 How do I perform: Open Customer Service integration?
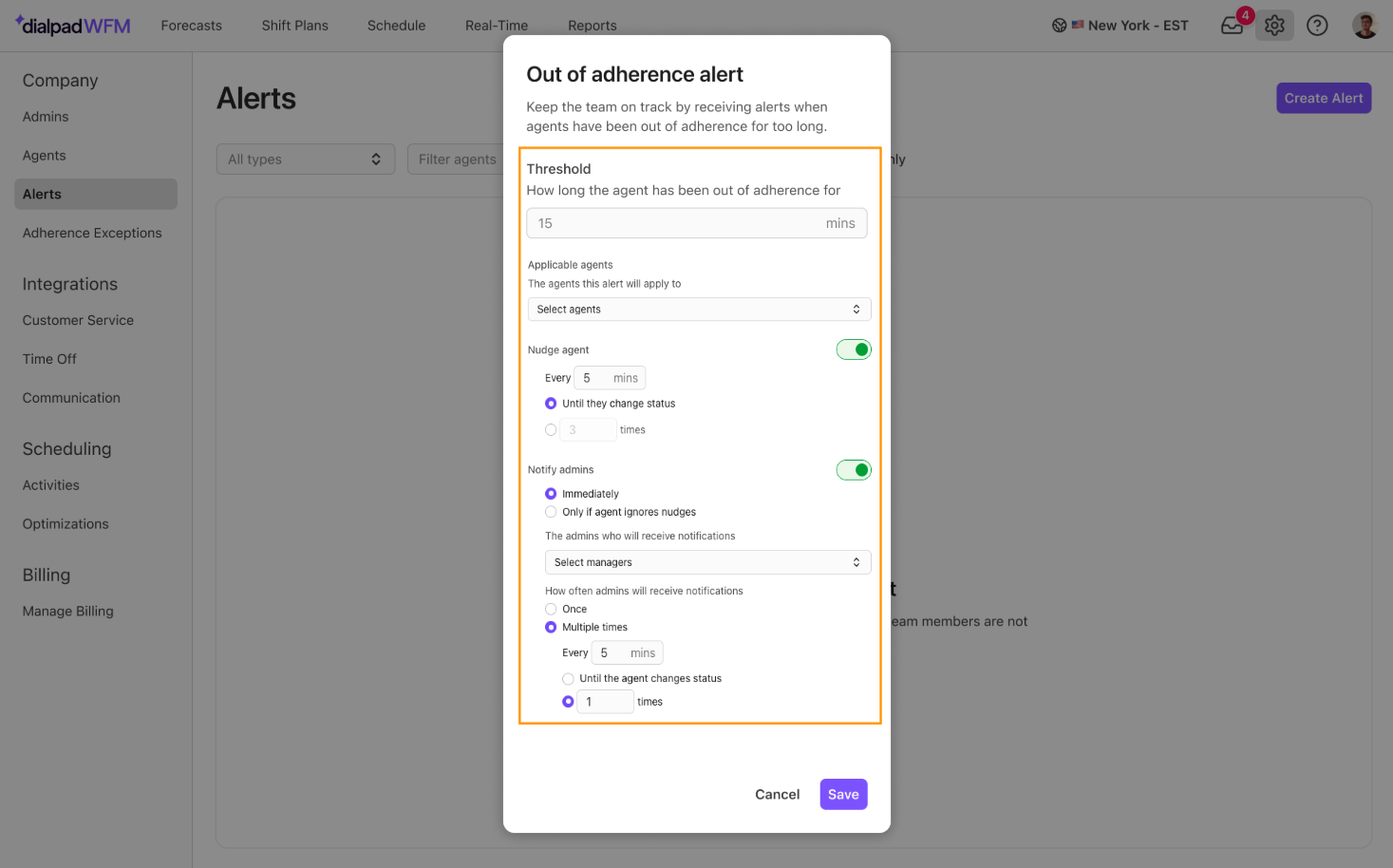tap(78, 320)
